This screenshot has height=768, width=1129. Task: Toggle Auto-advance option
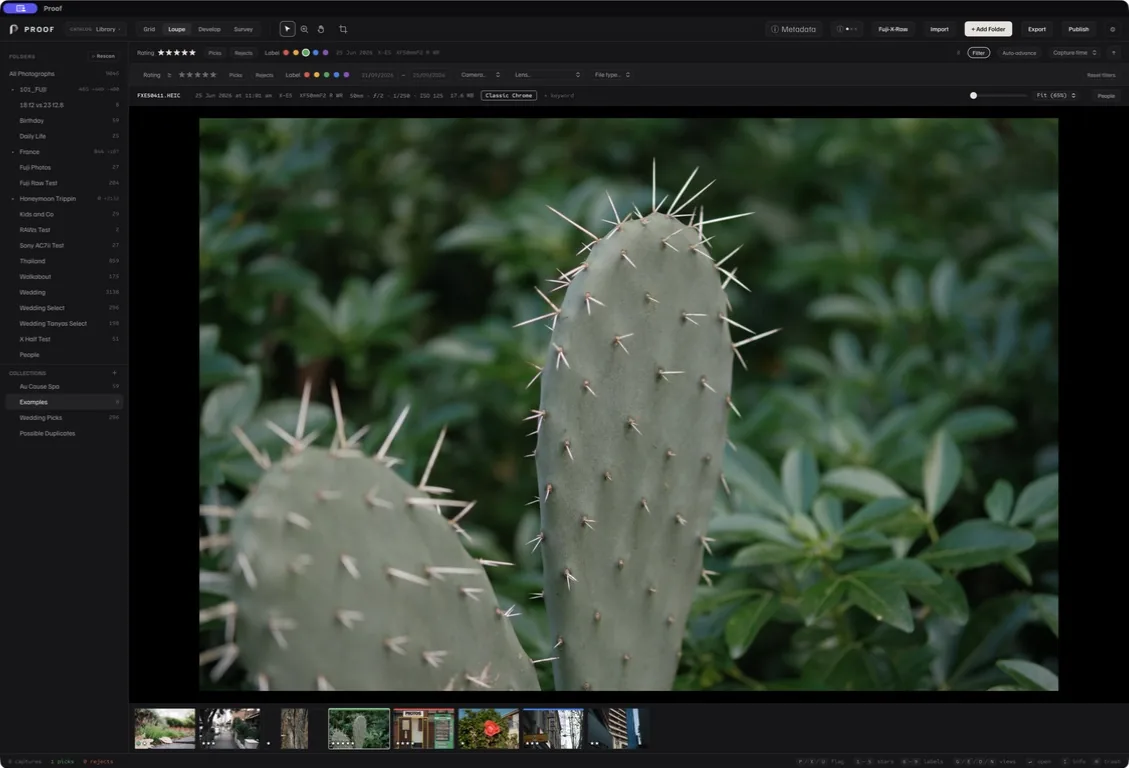[x=1019, y=53]
